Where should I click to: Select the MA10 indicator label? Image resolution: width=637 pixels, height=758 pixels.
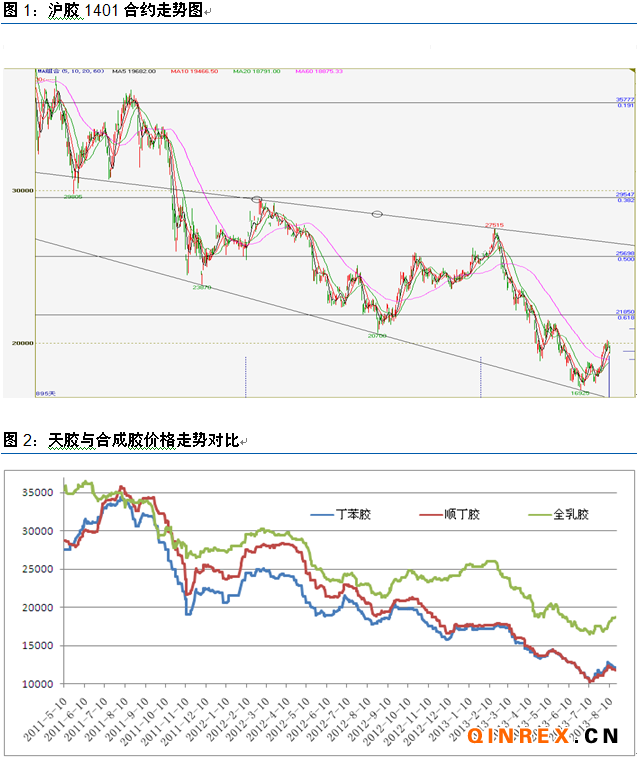(195, 72)
